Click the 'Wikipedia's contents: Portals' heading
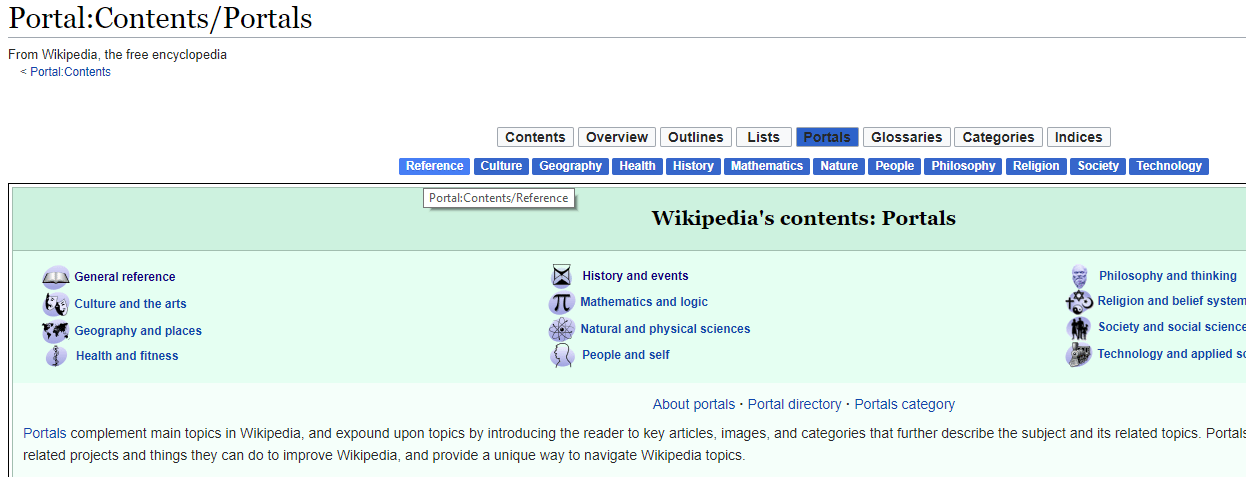The height and width of the screenshot is (477, 1246). (804, 218)
